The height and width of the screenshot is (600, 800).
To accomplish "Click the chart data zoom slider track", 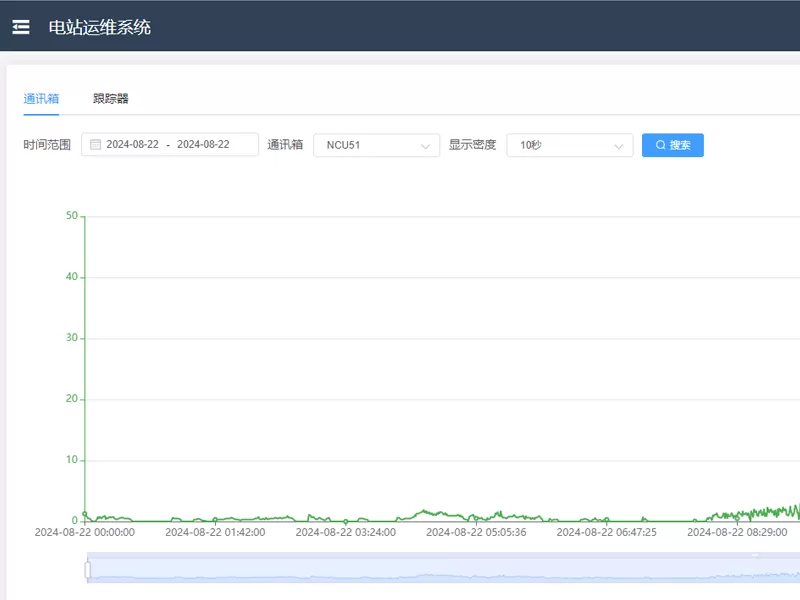I will pos(443,568).
